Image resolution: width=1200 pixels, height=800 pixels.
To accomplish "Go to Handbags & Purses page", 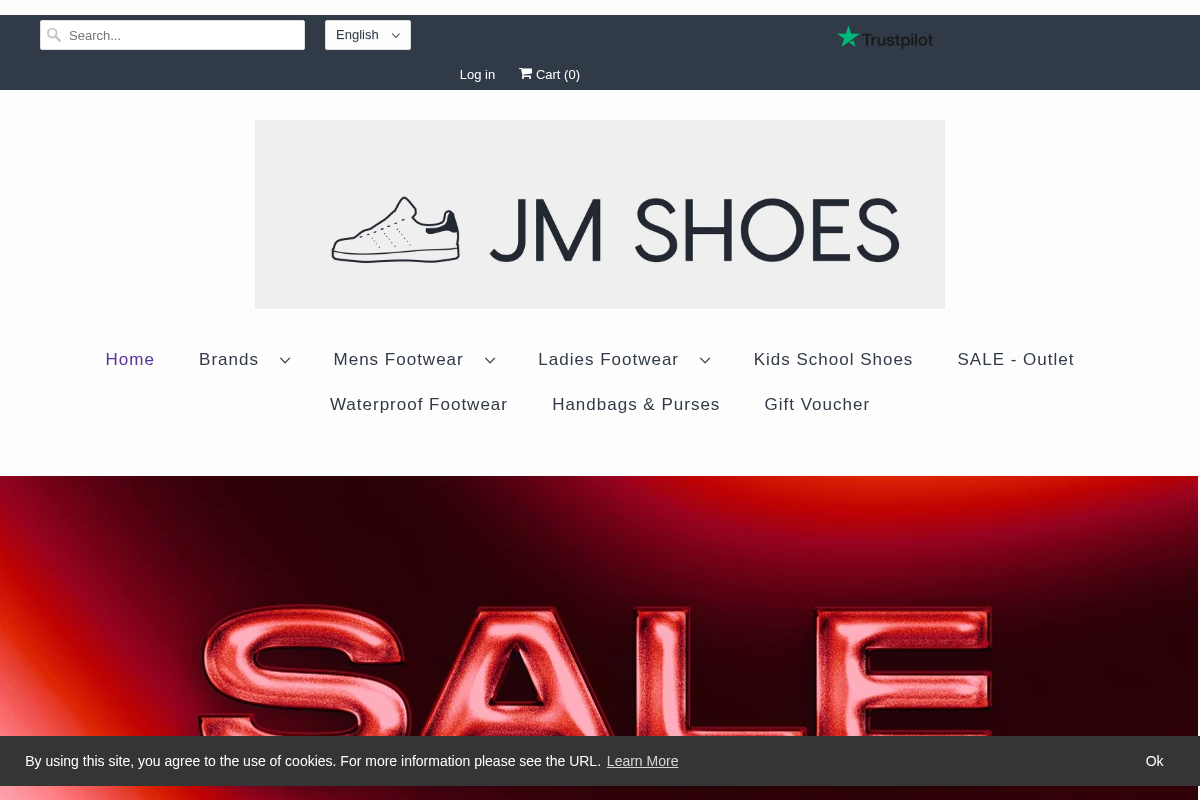I will point(636,404).
